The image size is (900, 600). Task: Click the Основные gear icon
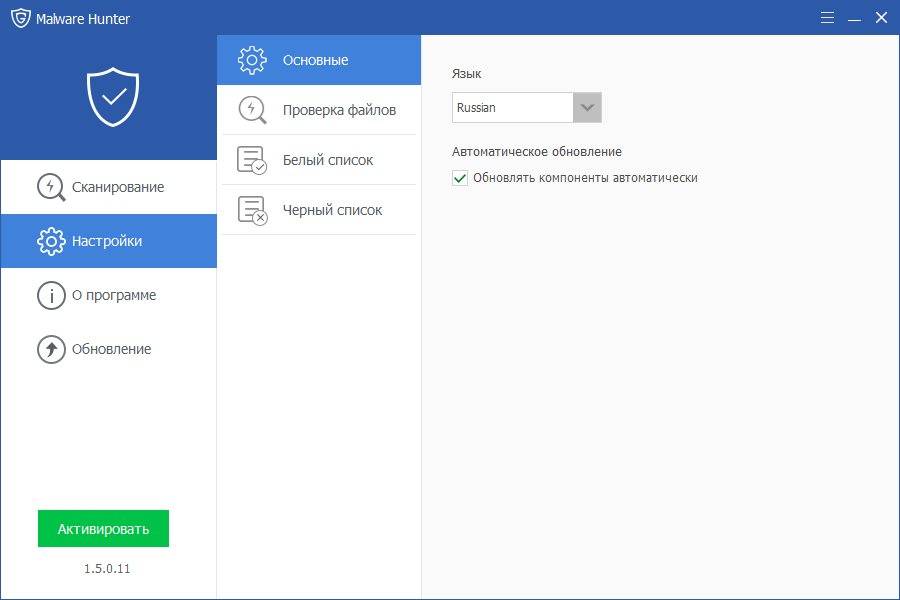tap(252, 60)
